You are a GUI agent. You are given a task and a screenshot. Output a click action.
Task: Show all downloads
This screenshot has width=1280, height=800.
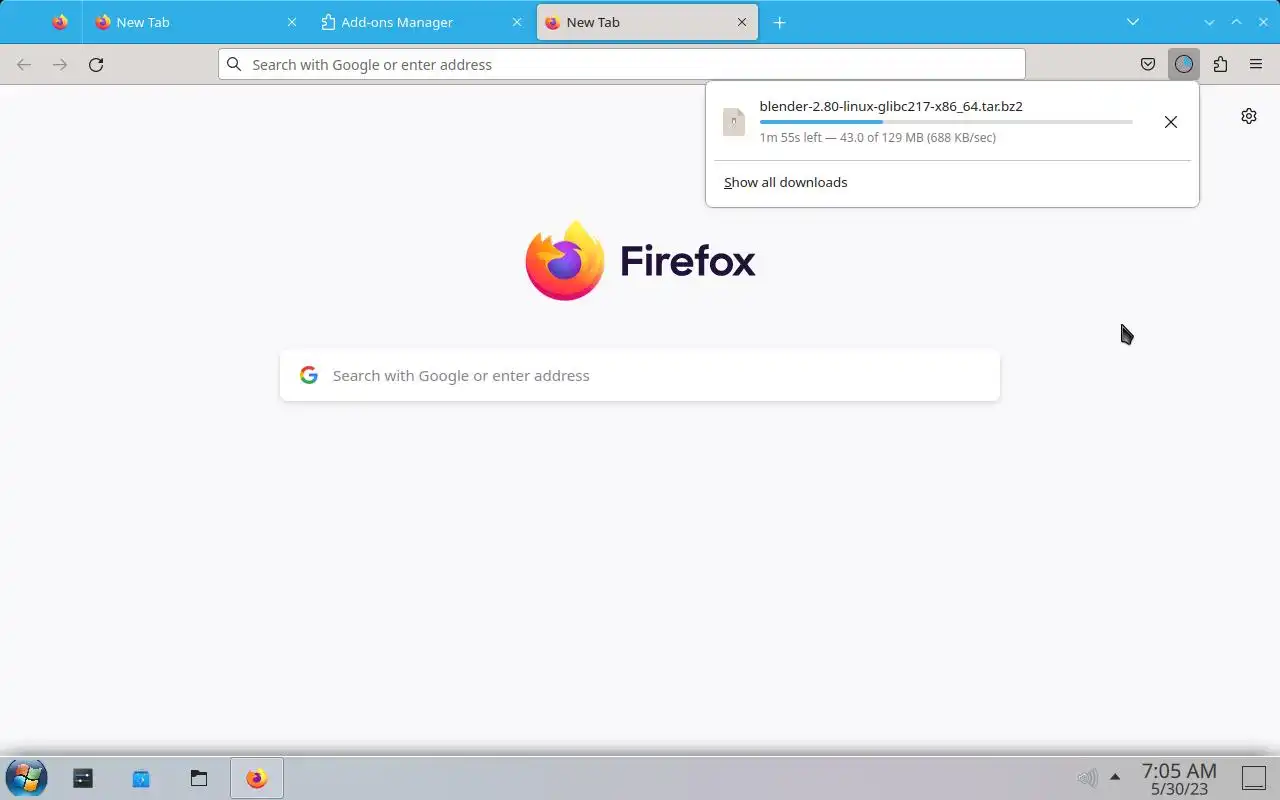(x=786, y=182)
